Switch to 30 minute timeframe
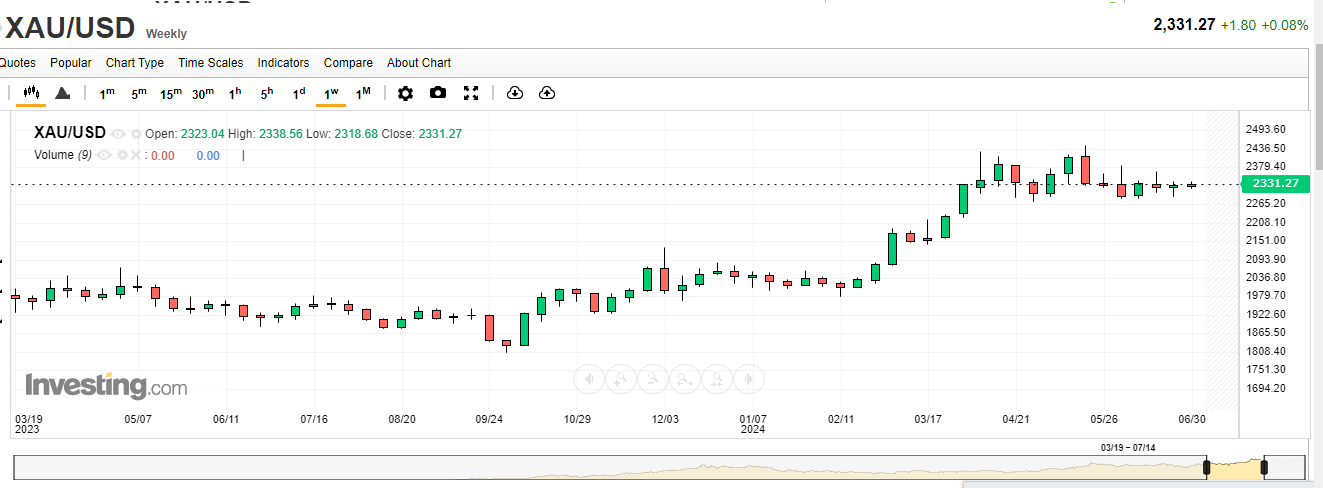1323x488 pixels. [203, 93]
